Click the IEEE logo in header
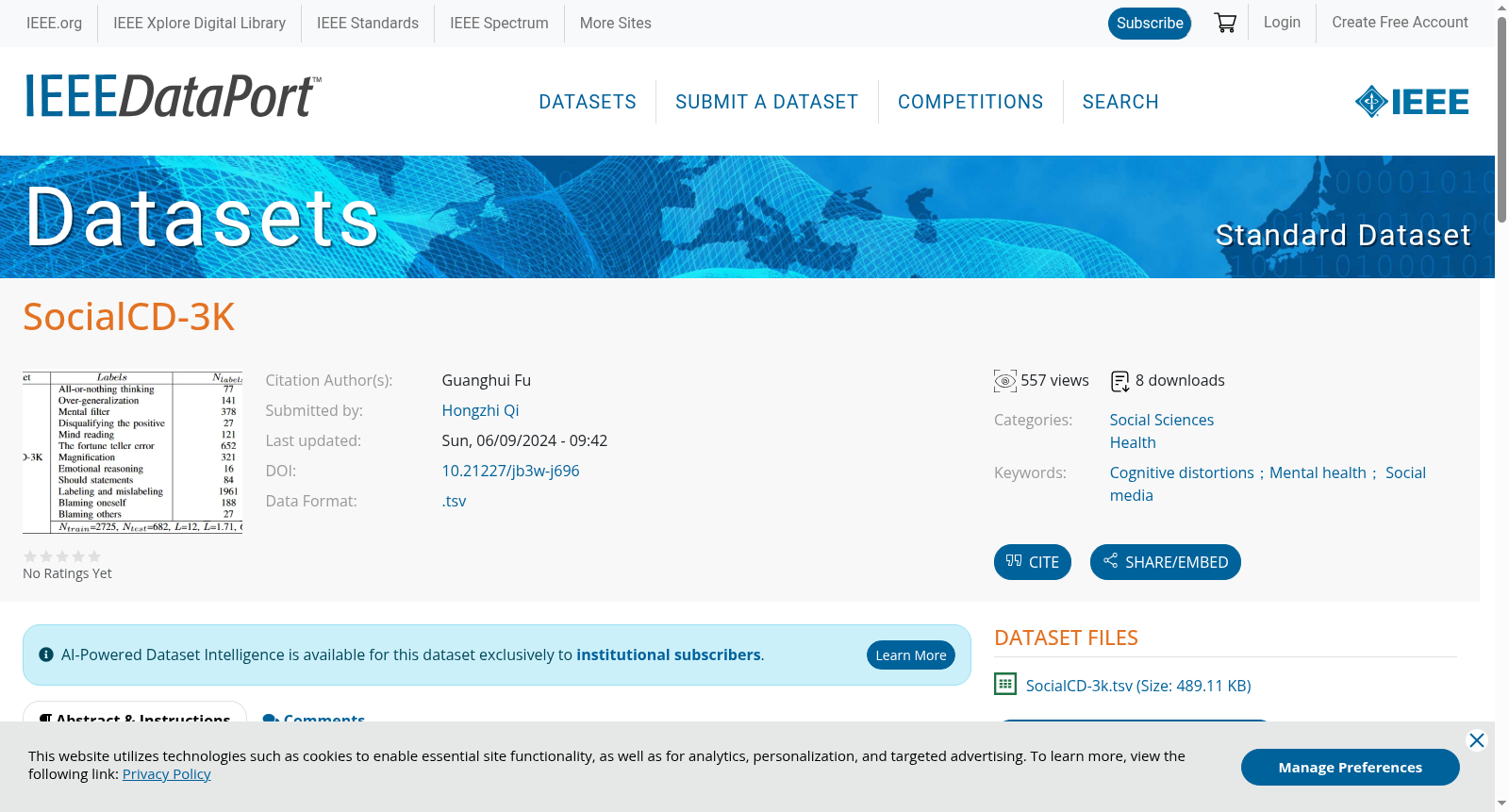Screen dimensions: 1509x812 [1412, 102]
